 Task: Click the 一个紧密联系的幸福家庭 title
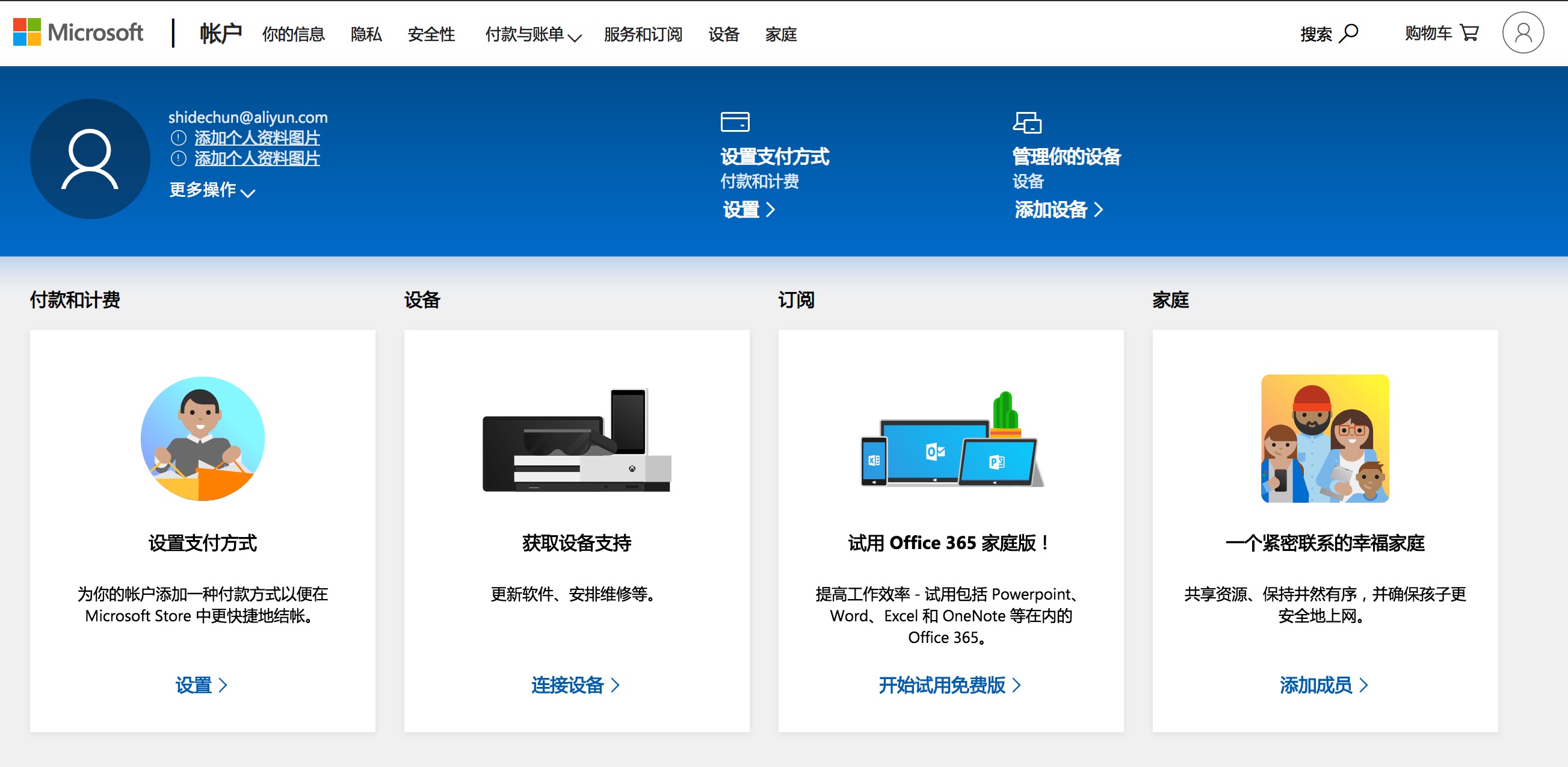[1325, 543]
